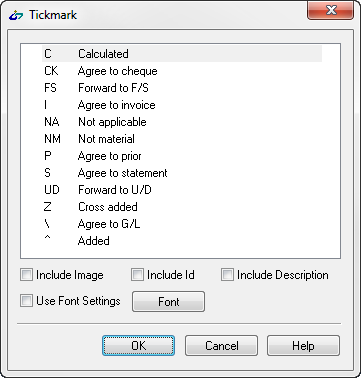
Task: Choose the CK Agree to cheque tickmark
Action: (x=182, y=71)
